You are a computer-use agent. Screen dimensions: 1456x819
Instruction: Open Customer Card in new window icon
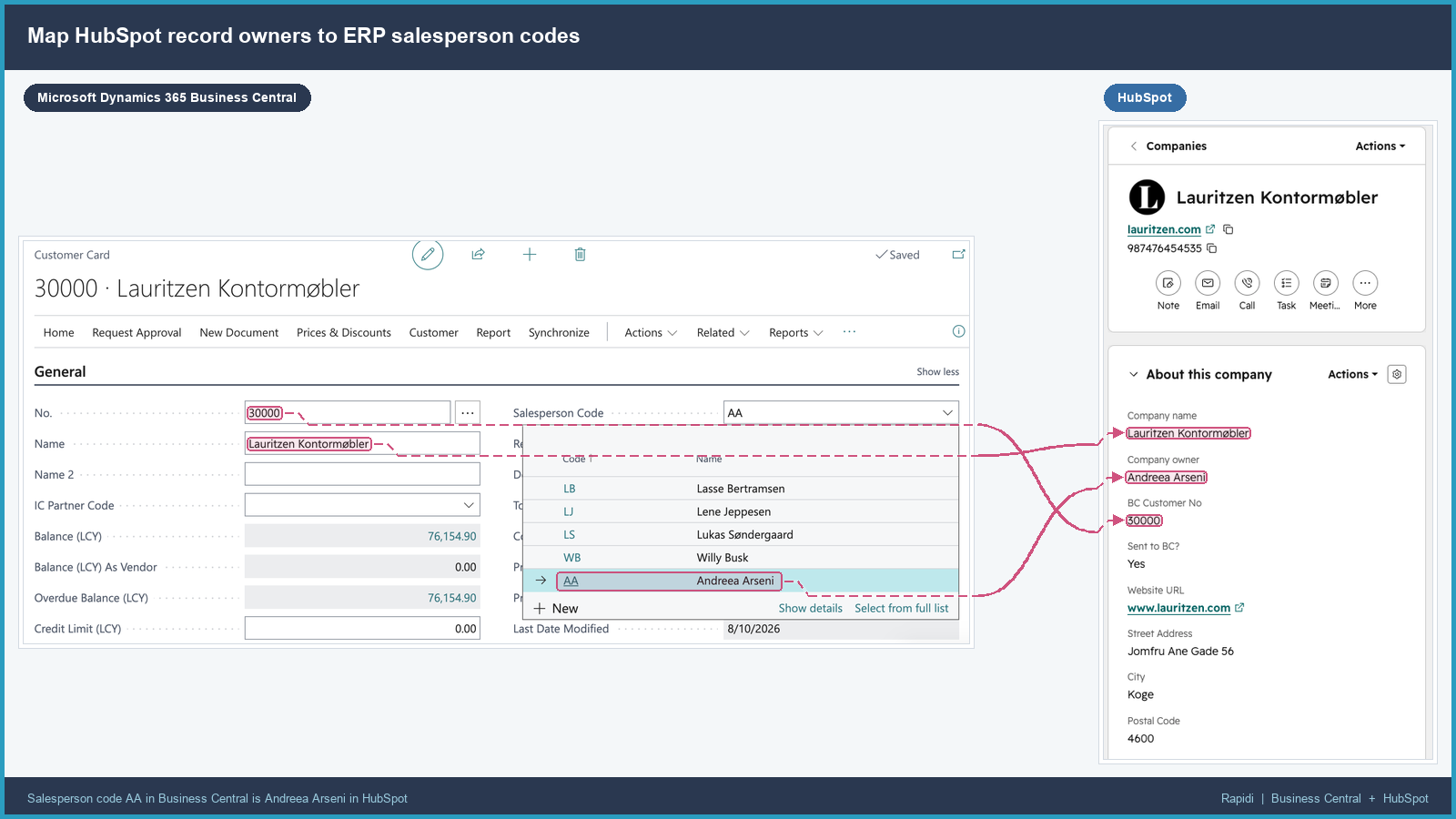click(x=958, y=255)
